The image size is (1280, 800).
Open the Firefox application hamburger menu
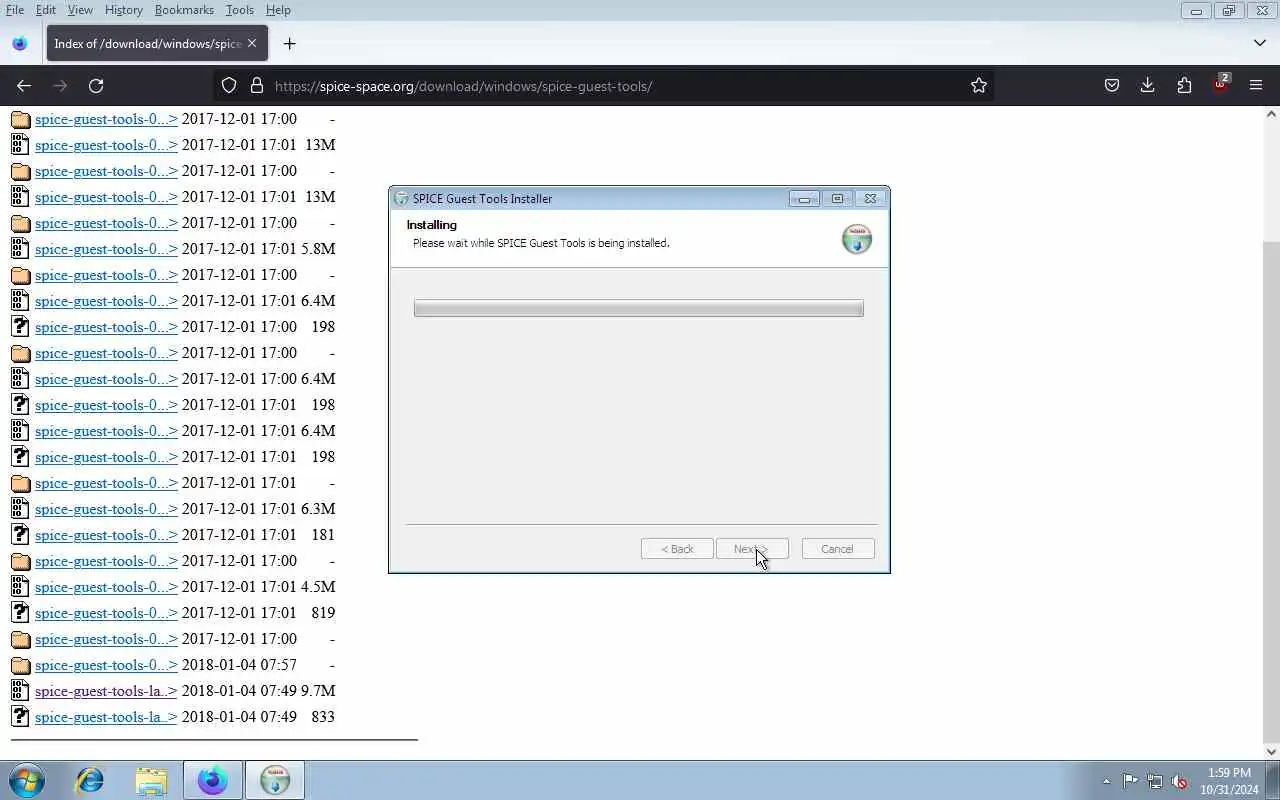click(x=1256, y=86)
